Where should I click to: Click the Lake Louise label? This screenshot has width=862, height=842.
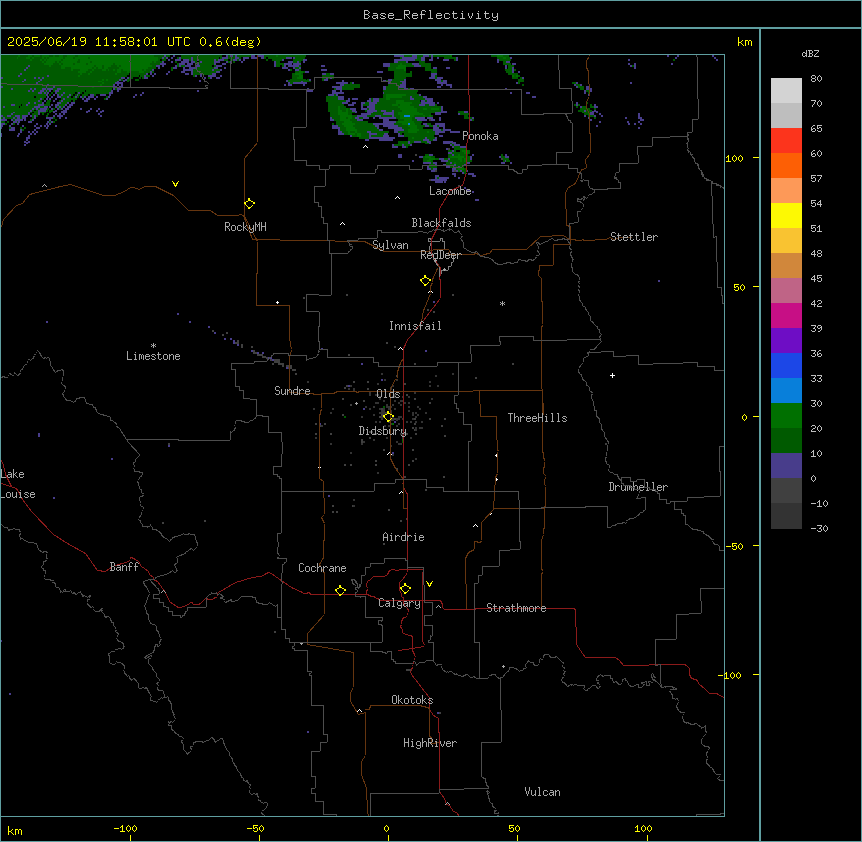[x=18, y=484]
